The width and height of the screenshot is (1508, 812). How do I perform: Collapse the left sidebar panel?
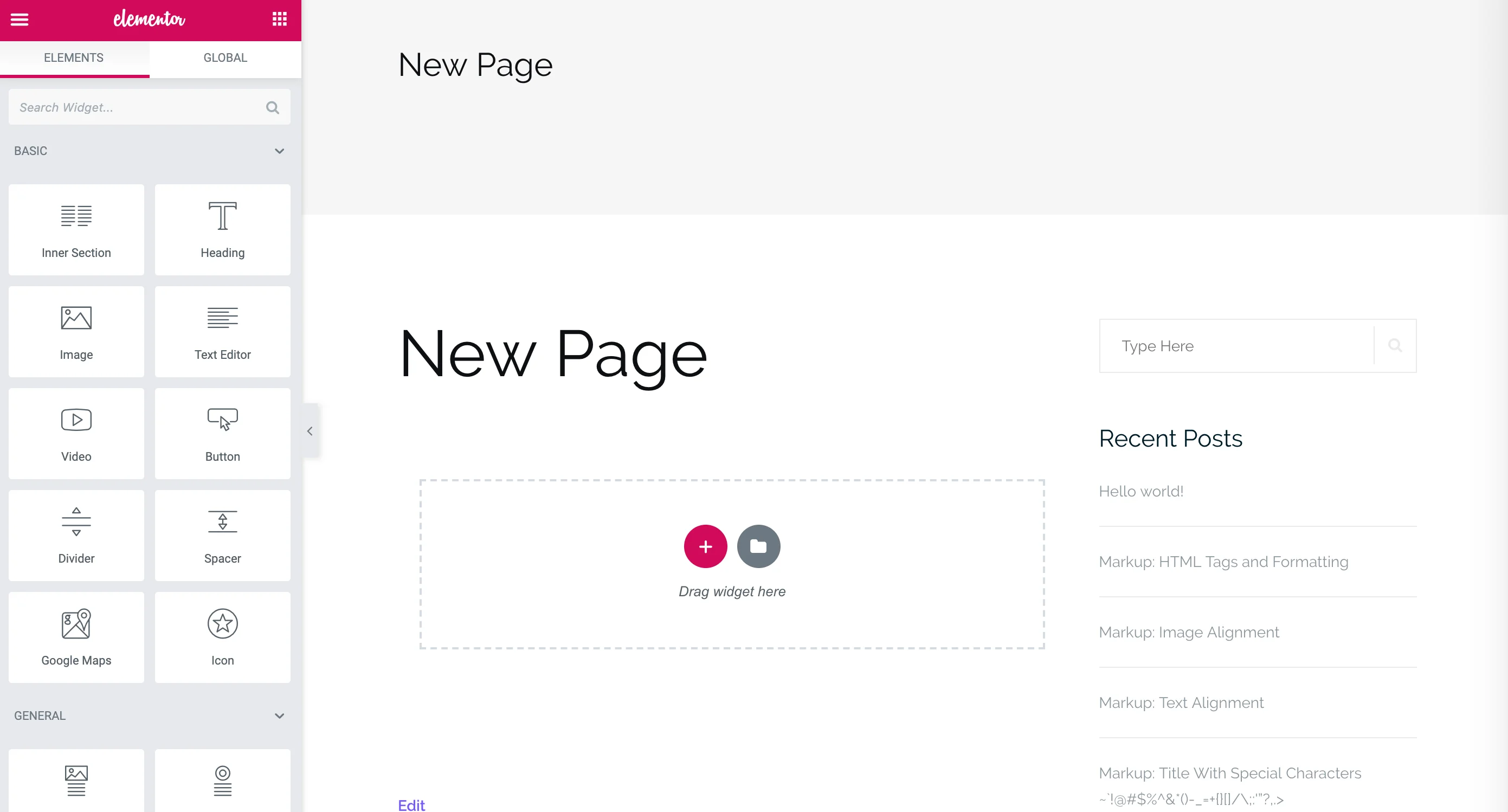click(x=309, y=430)
